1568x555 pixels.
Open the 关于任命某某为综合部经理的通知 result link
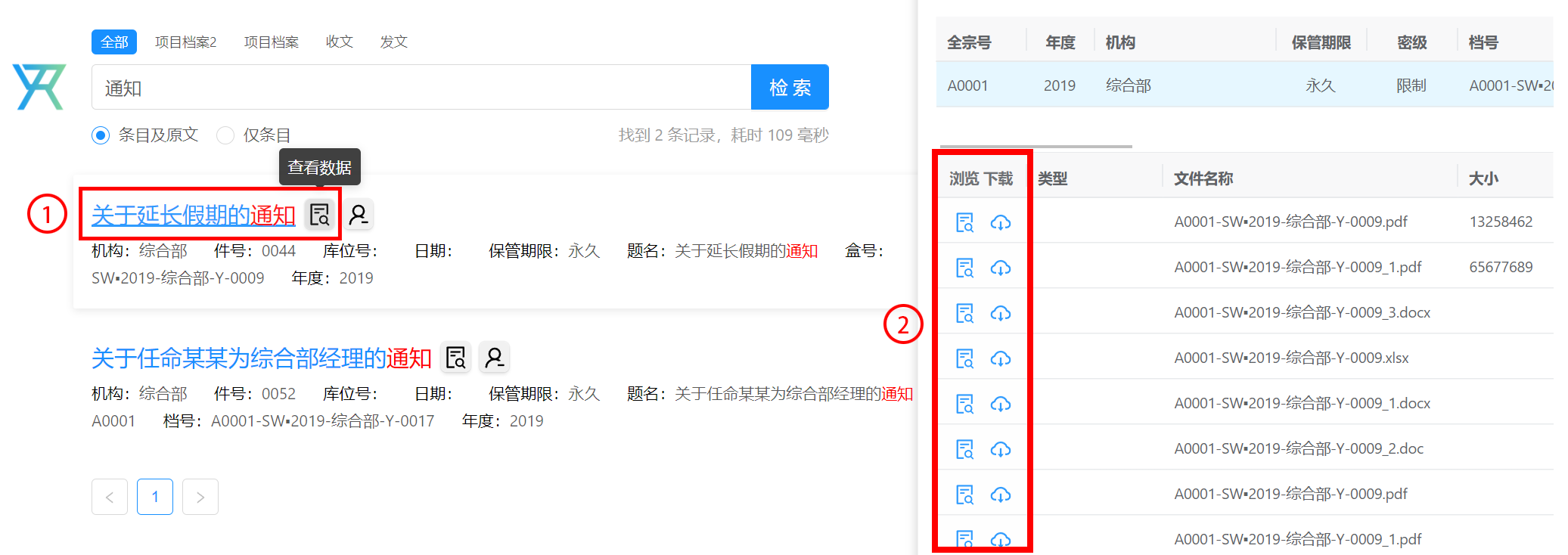click(x=262, y=358)
